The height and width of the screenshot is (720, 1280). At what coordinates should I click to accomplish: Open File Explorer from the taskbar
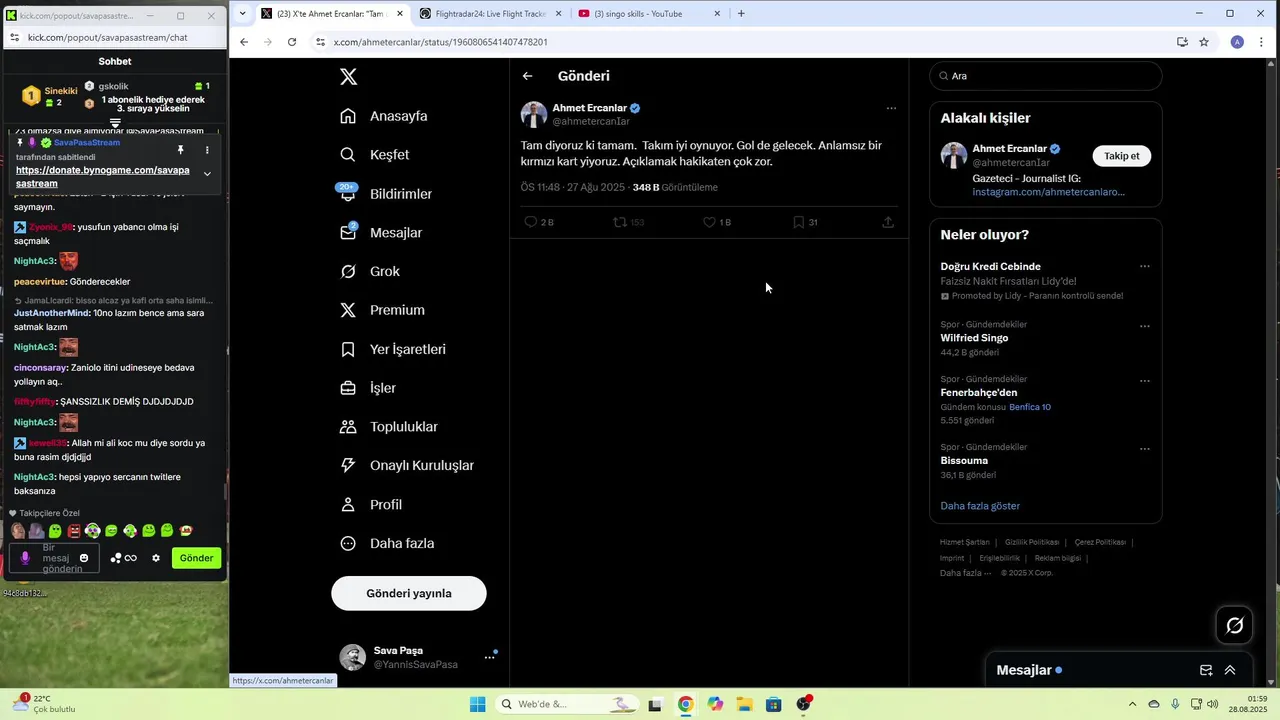tap(745, 704)
